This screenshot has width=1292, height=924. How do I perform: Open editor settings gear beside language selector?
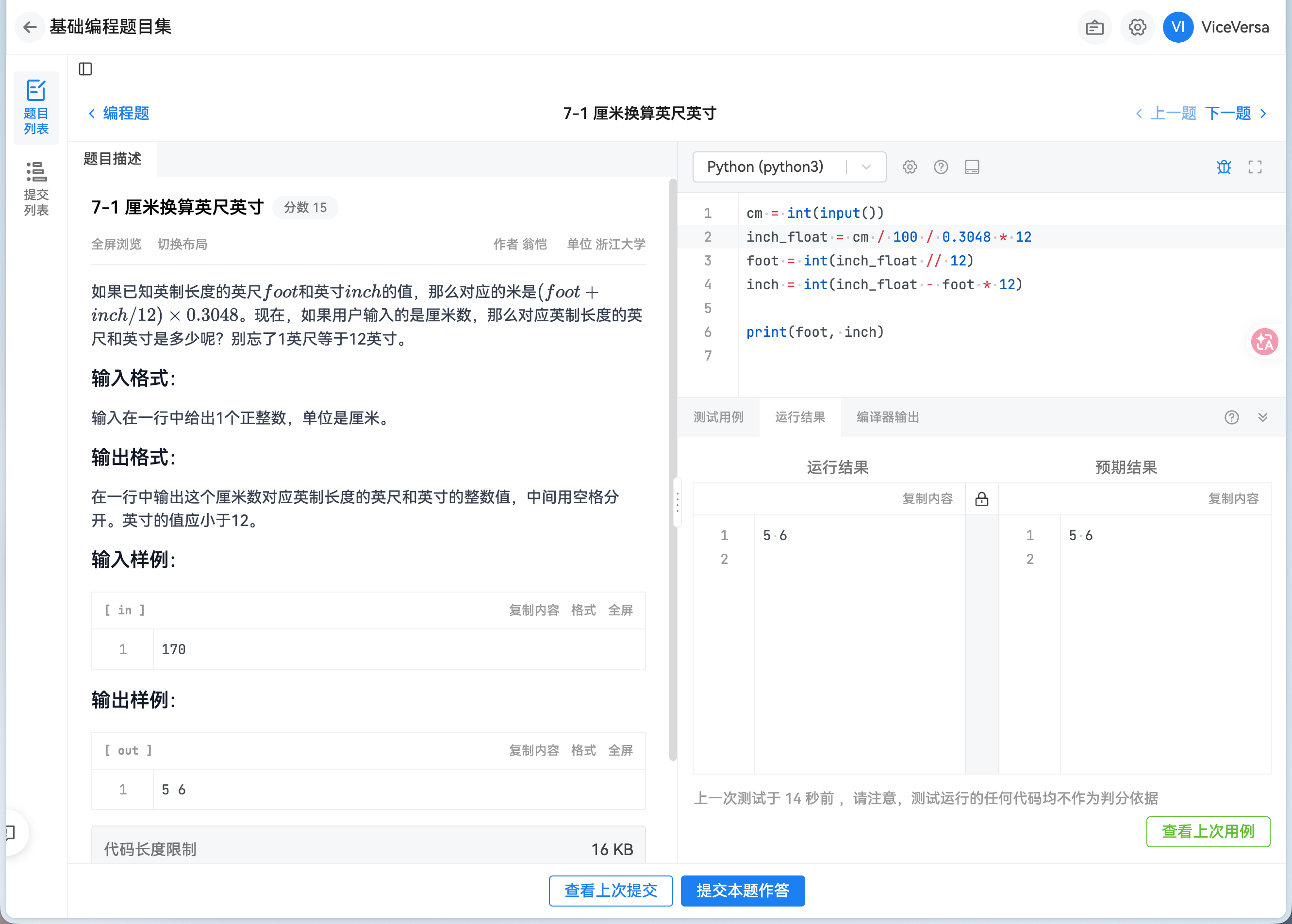click(910, 167)
